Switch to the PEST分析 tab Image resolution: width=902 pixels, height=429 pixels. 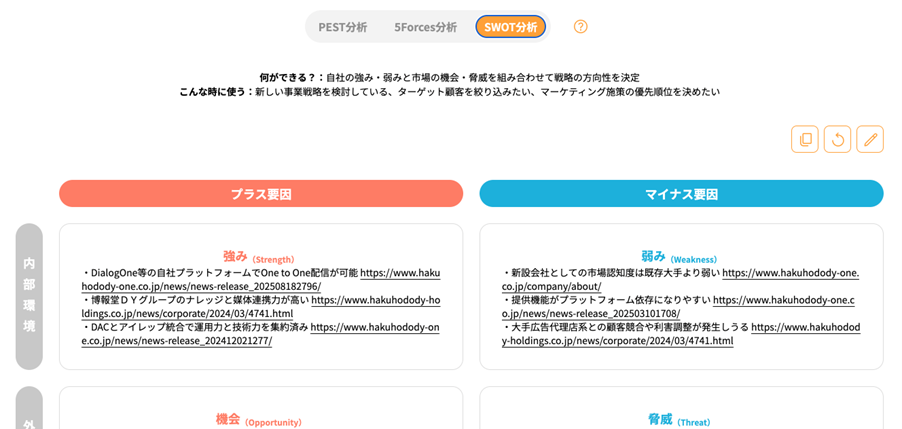coord(342,27)
